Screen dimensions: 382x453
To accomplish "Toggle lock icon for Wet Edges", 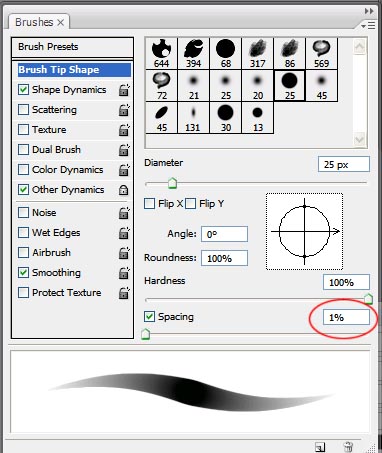I will click(x=124, y=233).
